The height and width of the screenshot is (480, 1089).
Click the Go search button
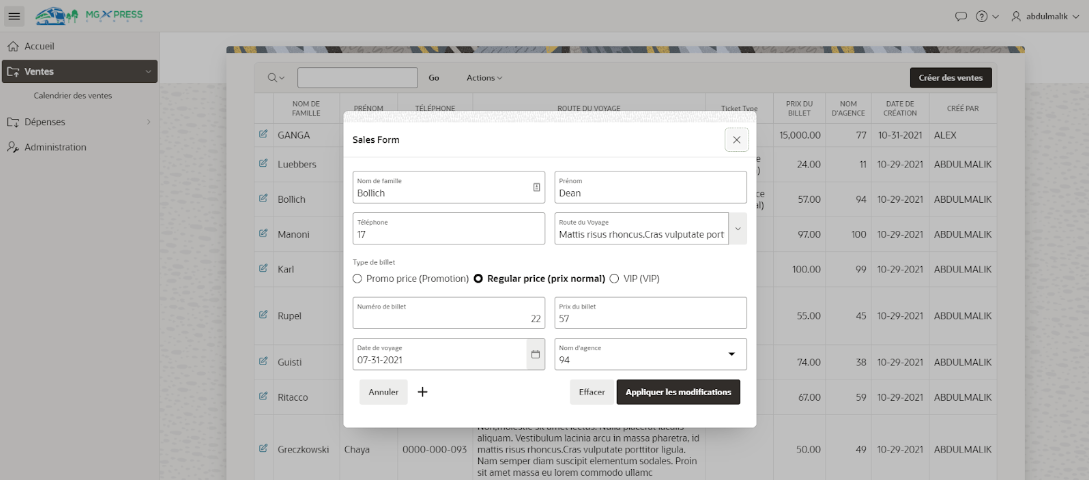tap(434, 78)
